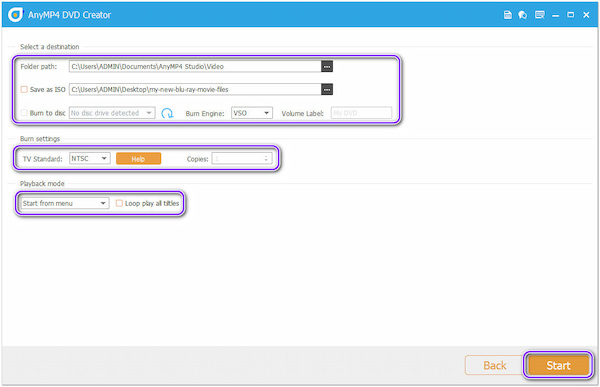This screenshot has width=600, height=387.
Task: Open the disc drive dropdown
Action: [x=112, y=113]
